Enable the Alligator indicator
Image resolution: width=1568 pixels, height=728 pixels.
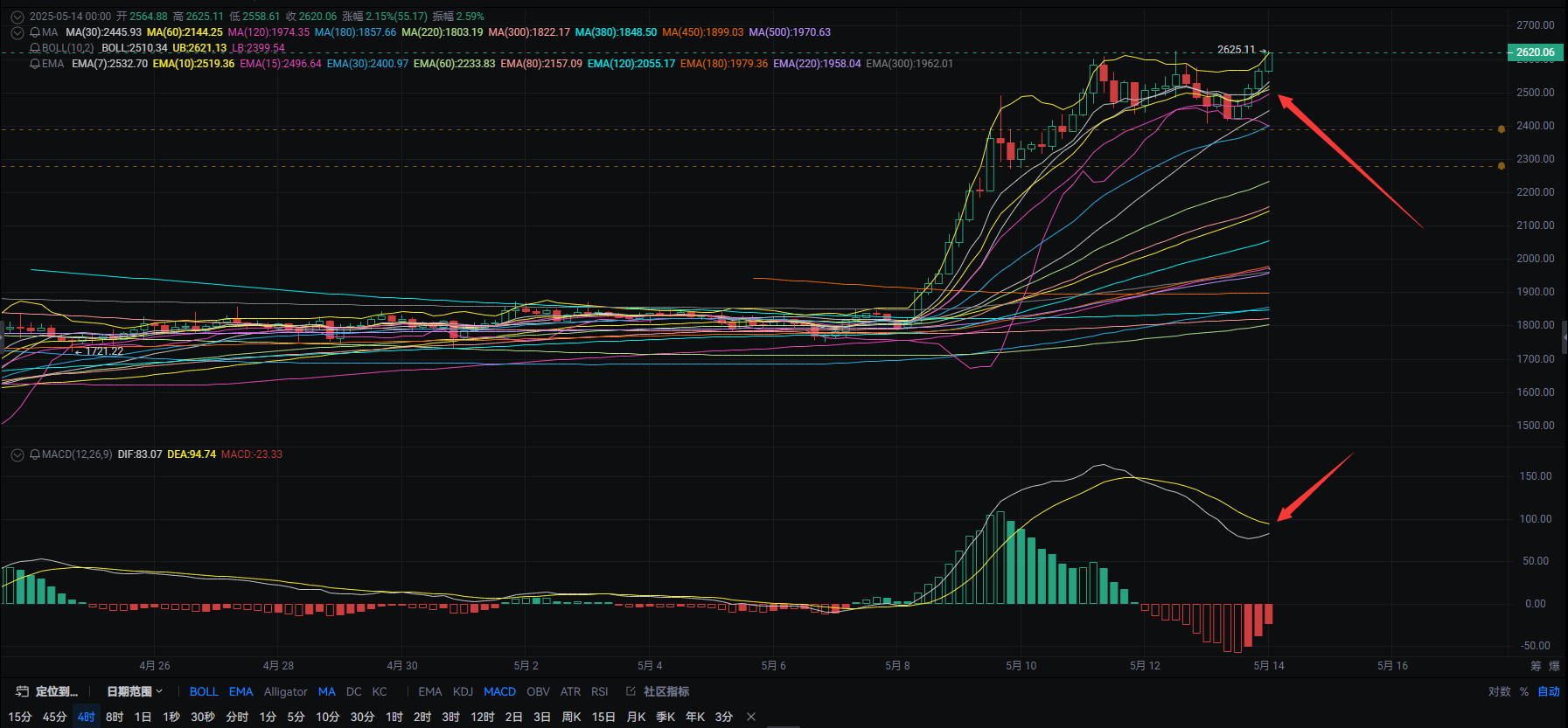point(285,691)
